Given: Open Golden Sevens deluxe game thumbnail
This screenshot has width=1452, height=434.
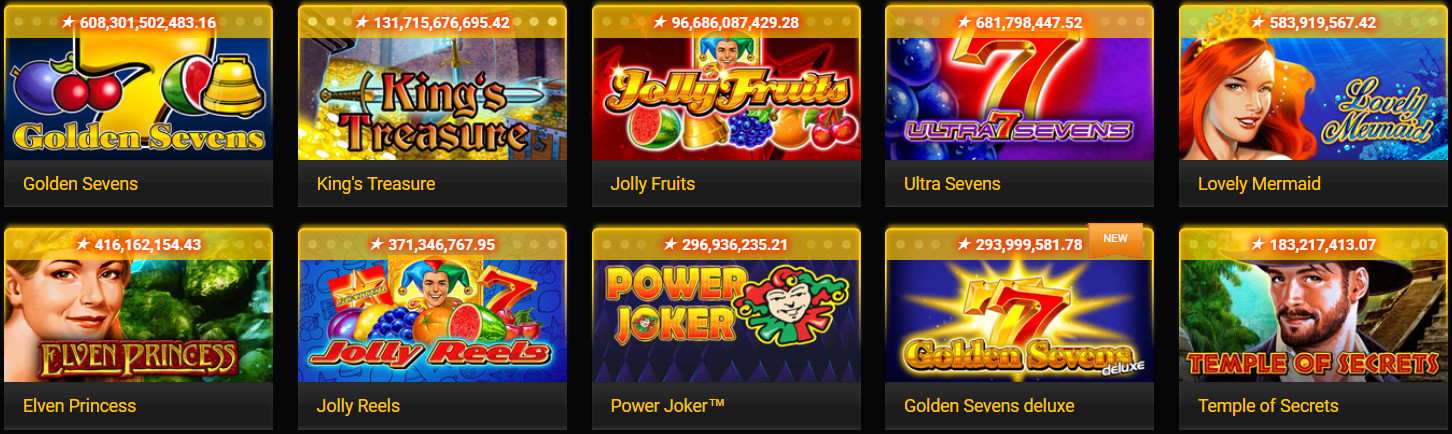Looking at the screenshot, I should tap(1019, 320).
